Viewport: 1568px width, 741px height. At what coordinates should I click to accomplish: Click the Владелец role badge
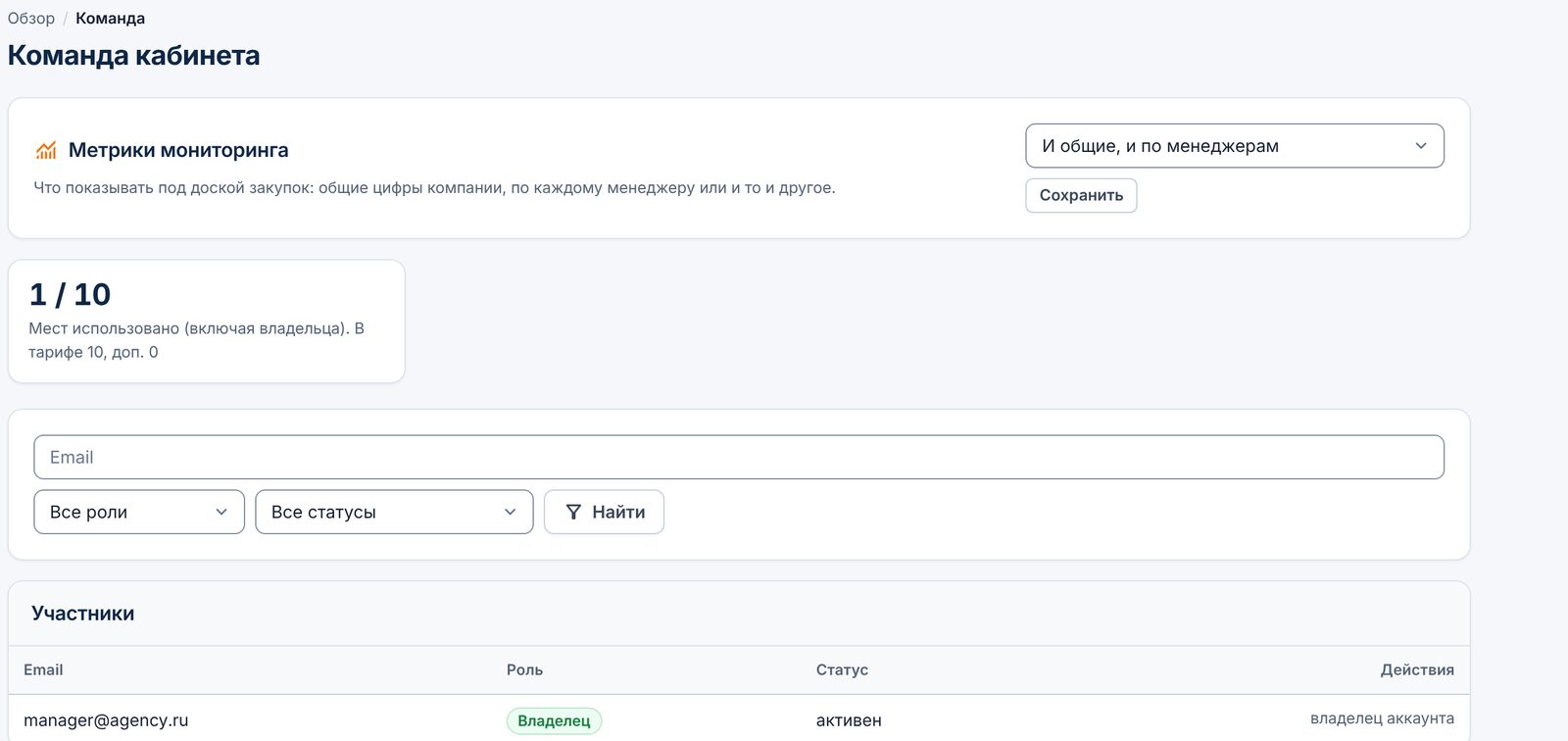pos(554,720)
